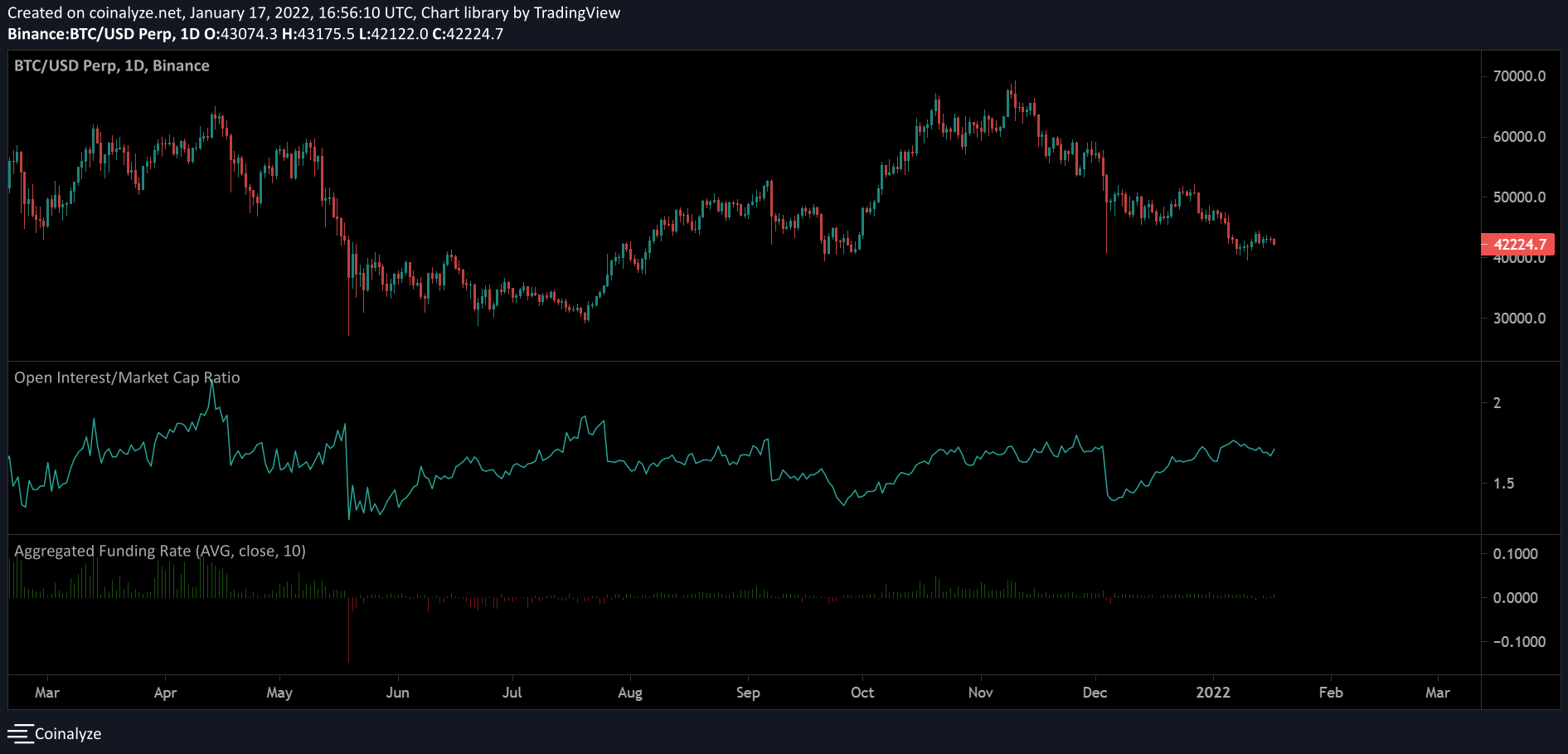This screenshot has height=754, width=1568.
Task: Select the Jun marker on time axis
Action: point(397,693)
